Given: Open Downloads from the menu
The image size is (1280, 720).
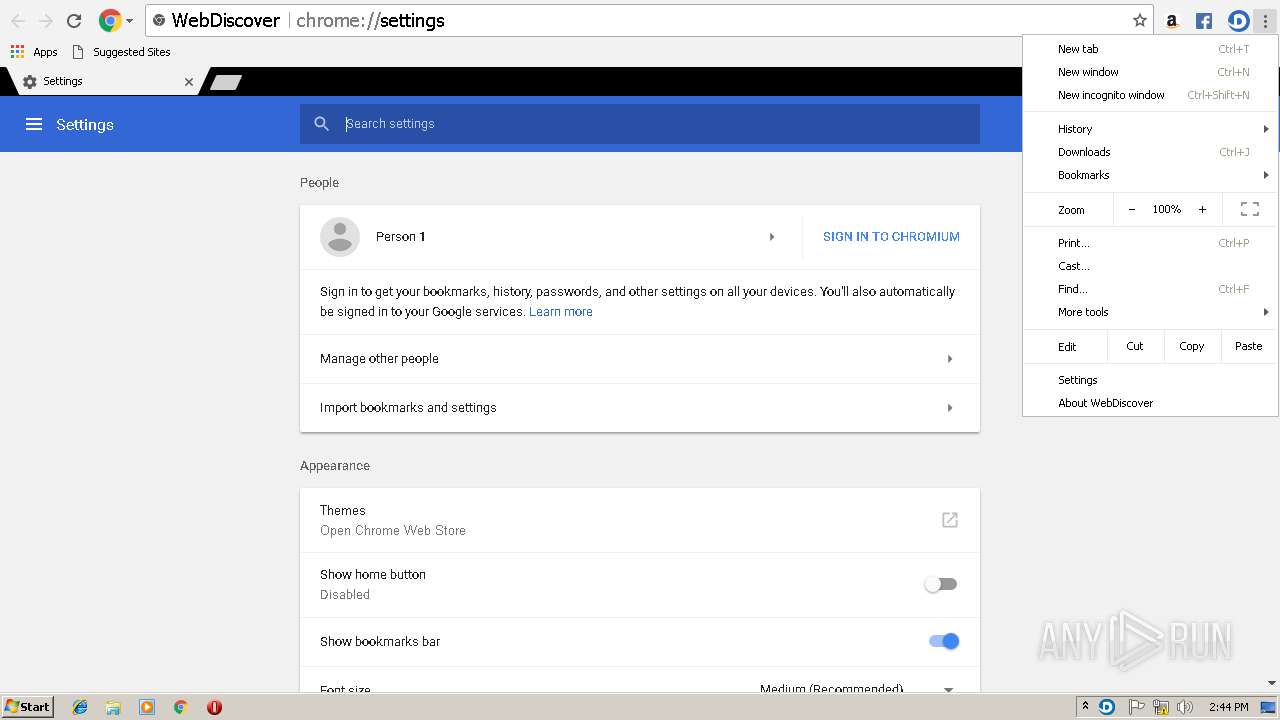Looking at the screenshot, I should [x=1150, y=152].
